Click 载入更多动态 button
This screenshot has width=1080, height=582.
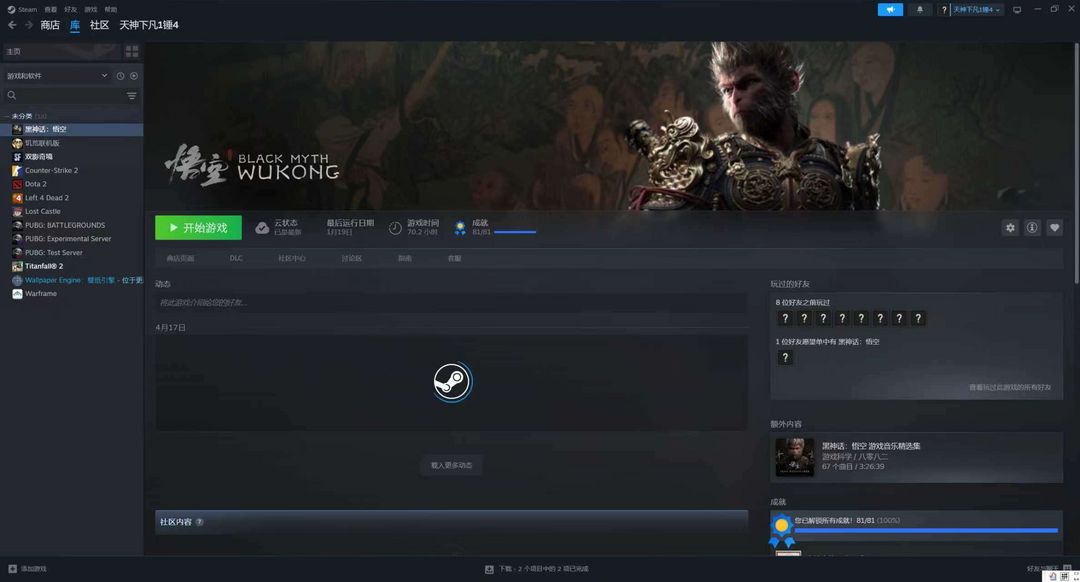pos(451,465)
